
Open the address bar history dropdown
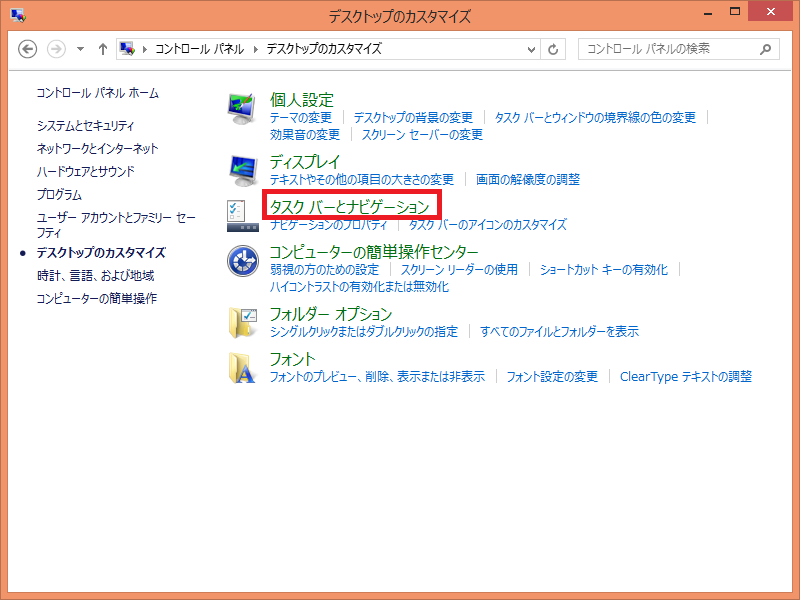click(x=532, y=48)
